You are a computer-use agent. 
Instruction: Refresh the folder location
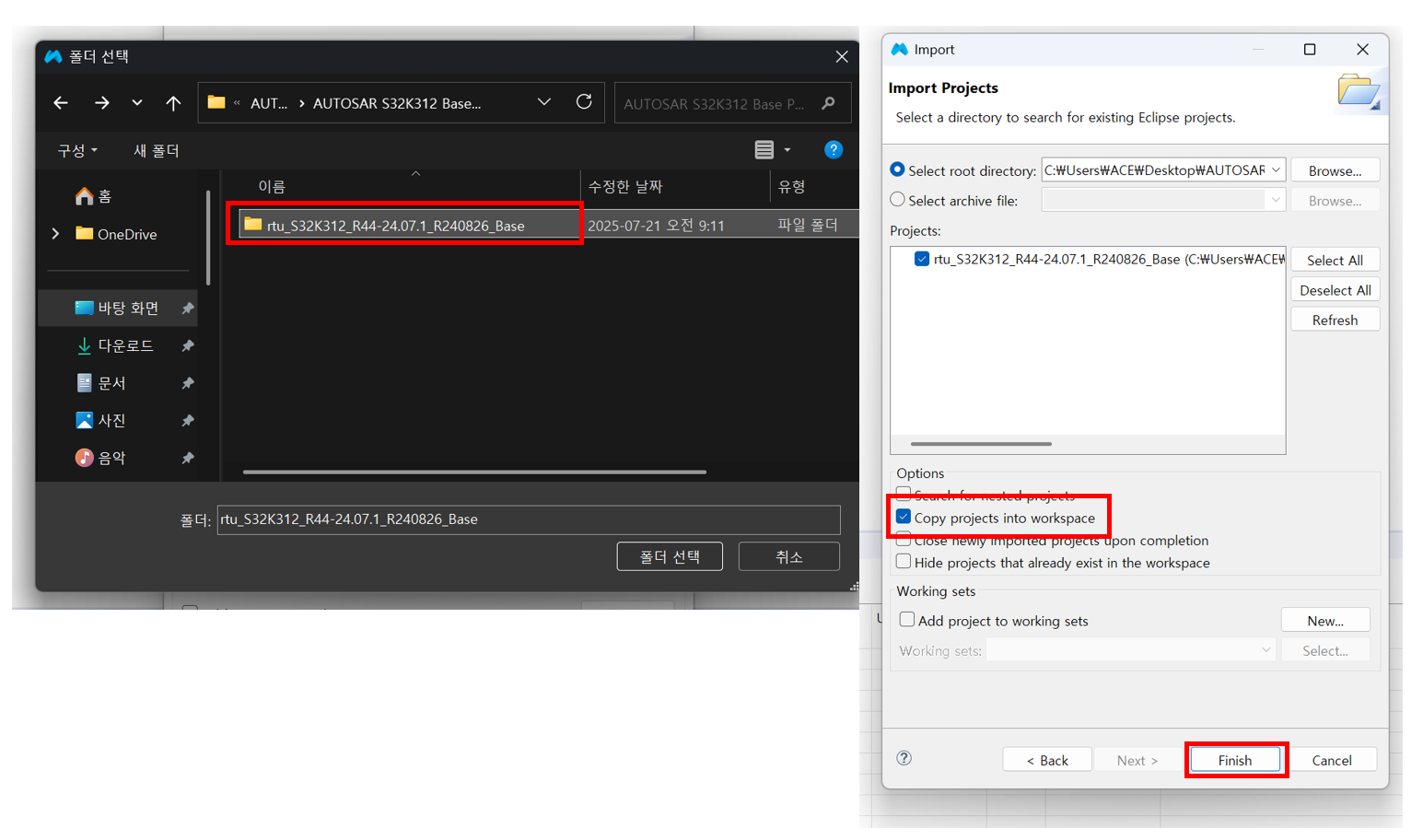pos(584,102)
